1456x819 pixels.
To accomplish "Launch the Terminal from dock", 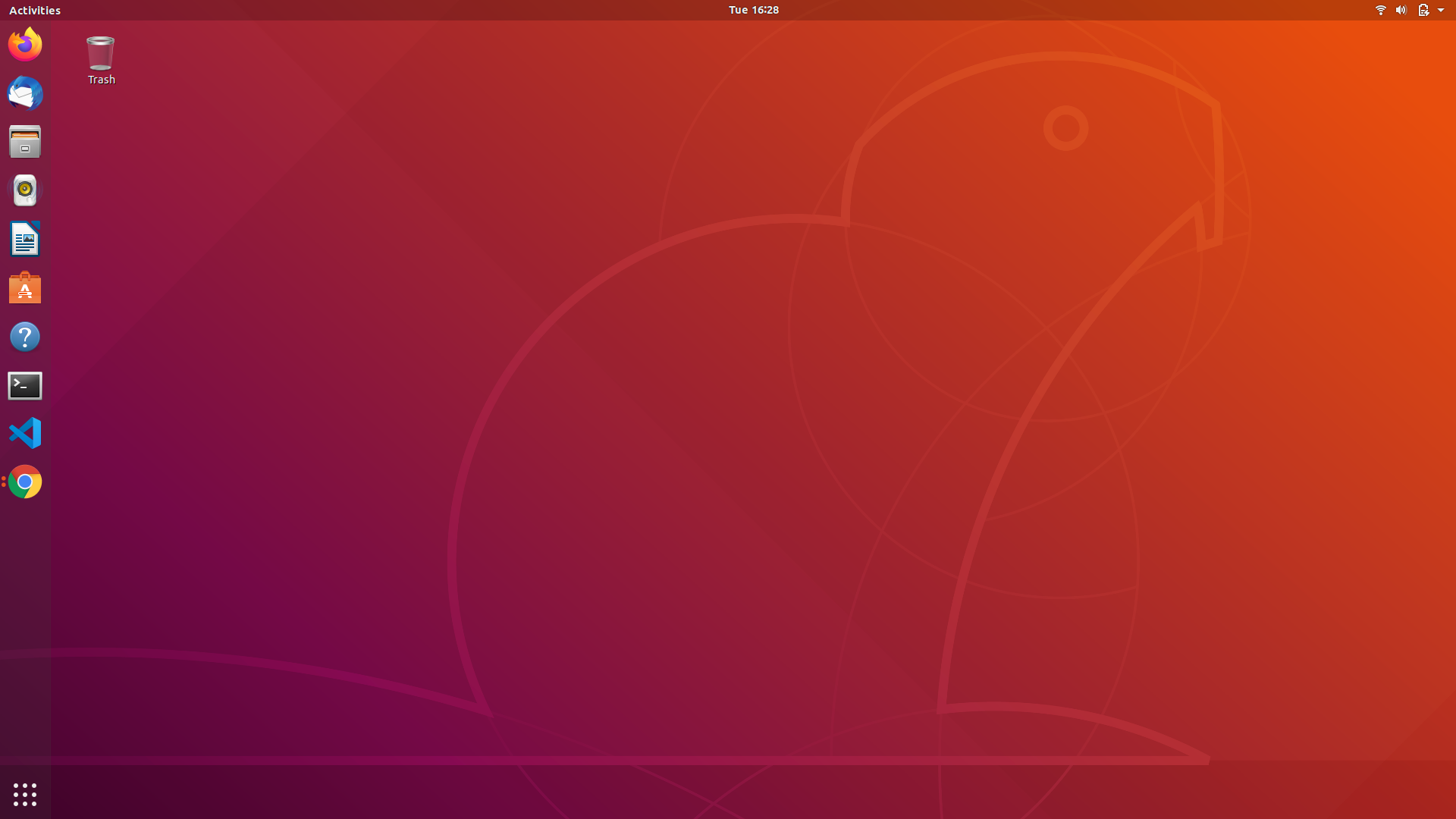I will tap(25, 386).
